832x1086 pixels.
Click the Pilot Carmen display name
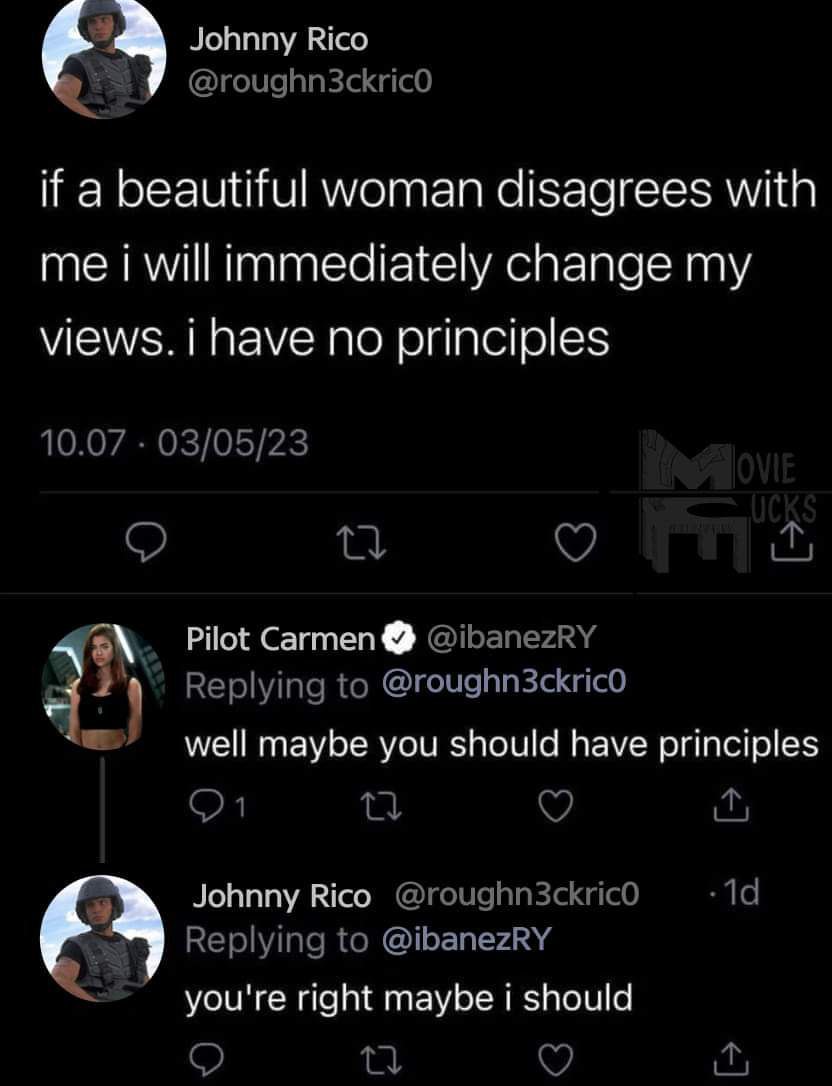coord(280,638)
